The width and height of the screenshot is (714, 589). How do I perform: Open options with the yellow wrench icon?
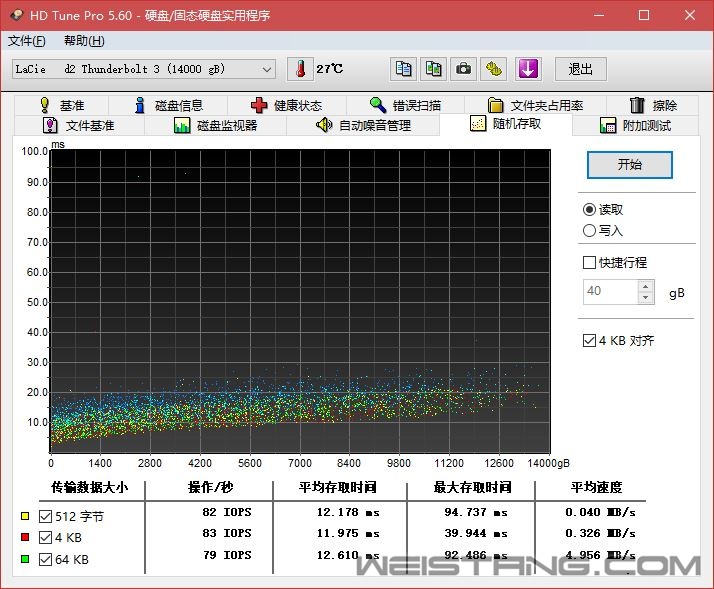click(494, 69)
